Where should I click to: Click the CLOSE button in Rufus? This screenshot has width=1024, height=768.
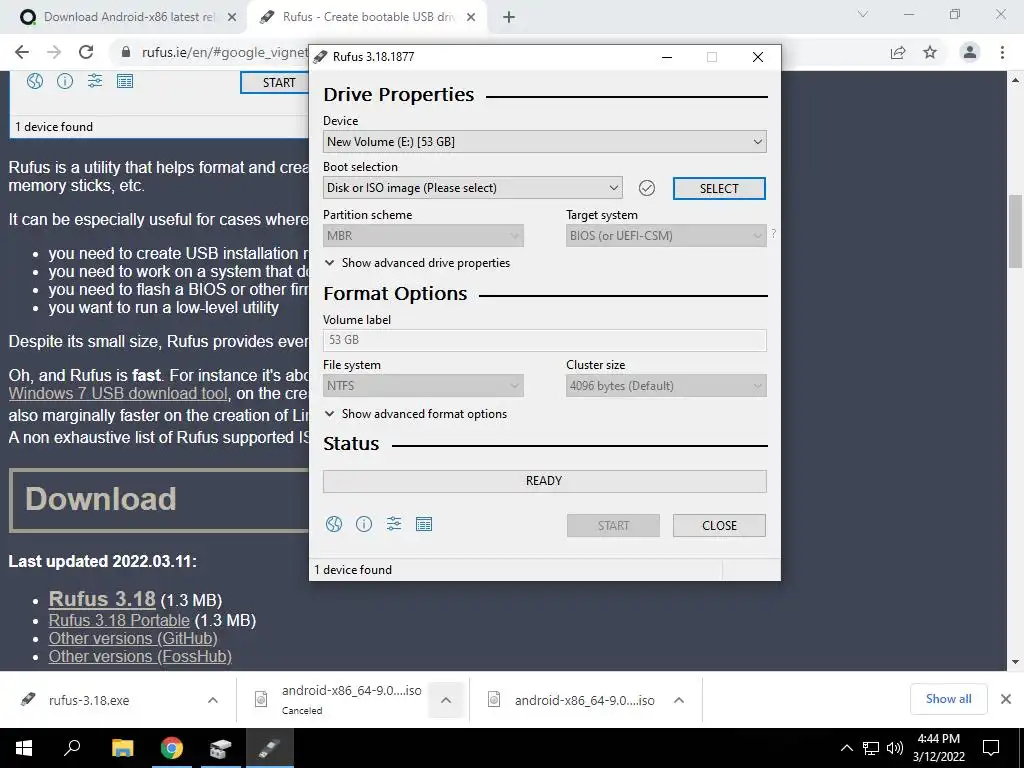pyautogui.click(x=719, y=526)
